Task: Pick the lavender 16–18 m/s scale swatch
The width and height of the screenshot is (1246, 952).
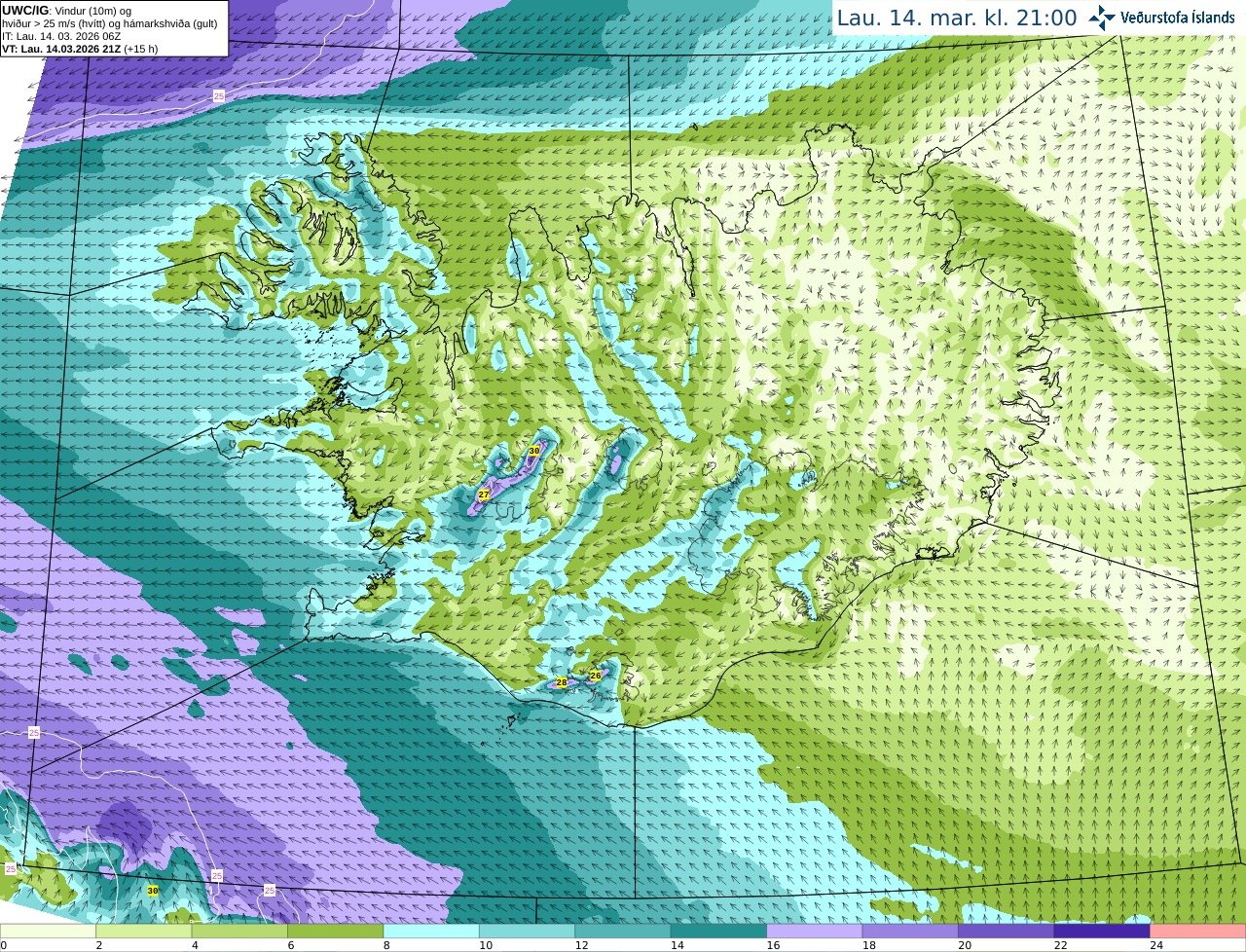Action: pyautogui.click(x=815, y=932)
